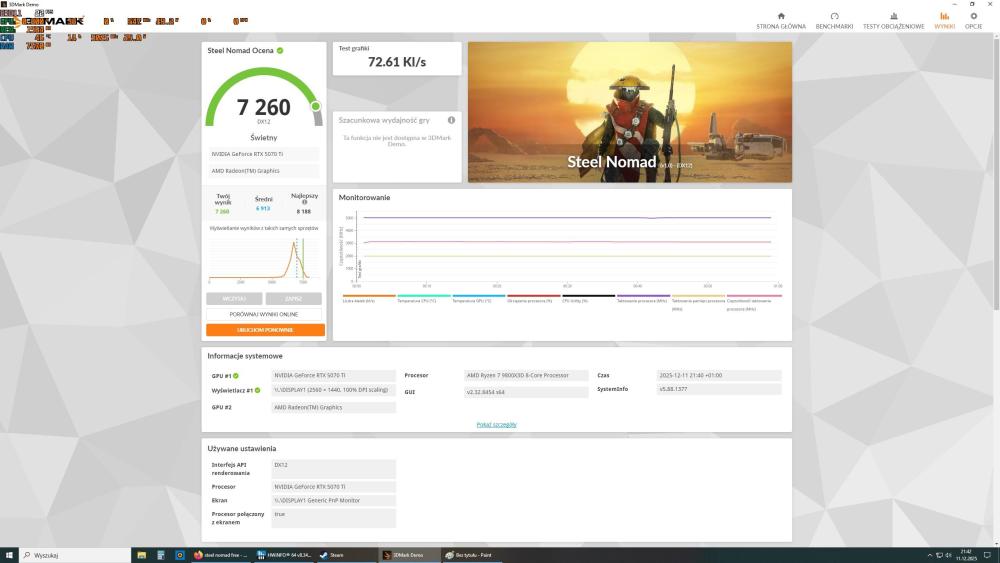Toggle Temperatura CPU legend in monitoring chart
Image resolution: width=1000 pixels, height=563 pixels.
423,297
